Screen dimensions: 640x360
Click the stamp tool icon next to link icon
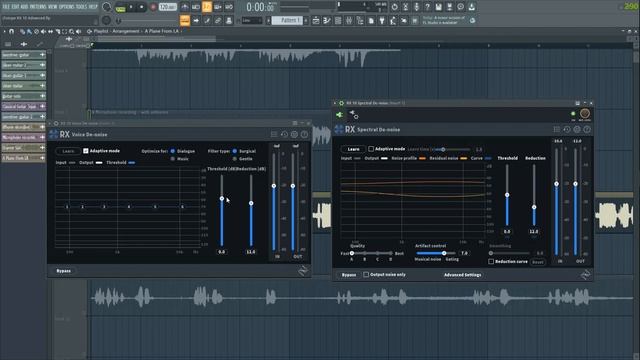(229, 20)
